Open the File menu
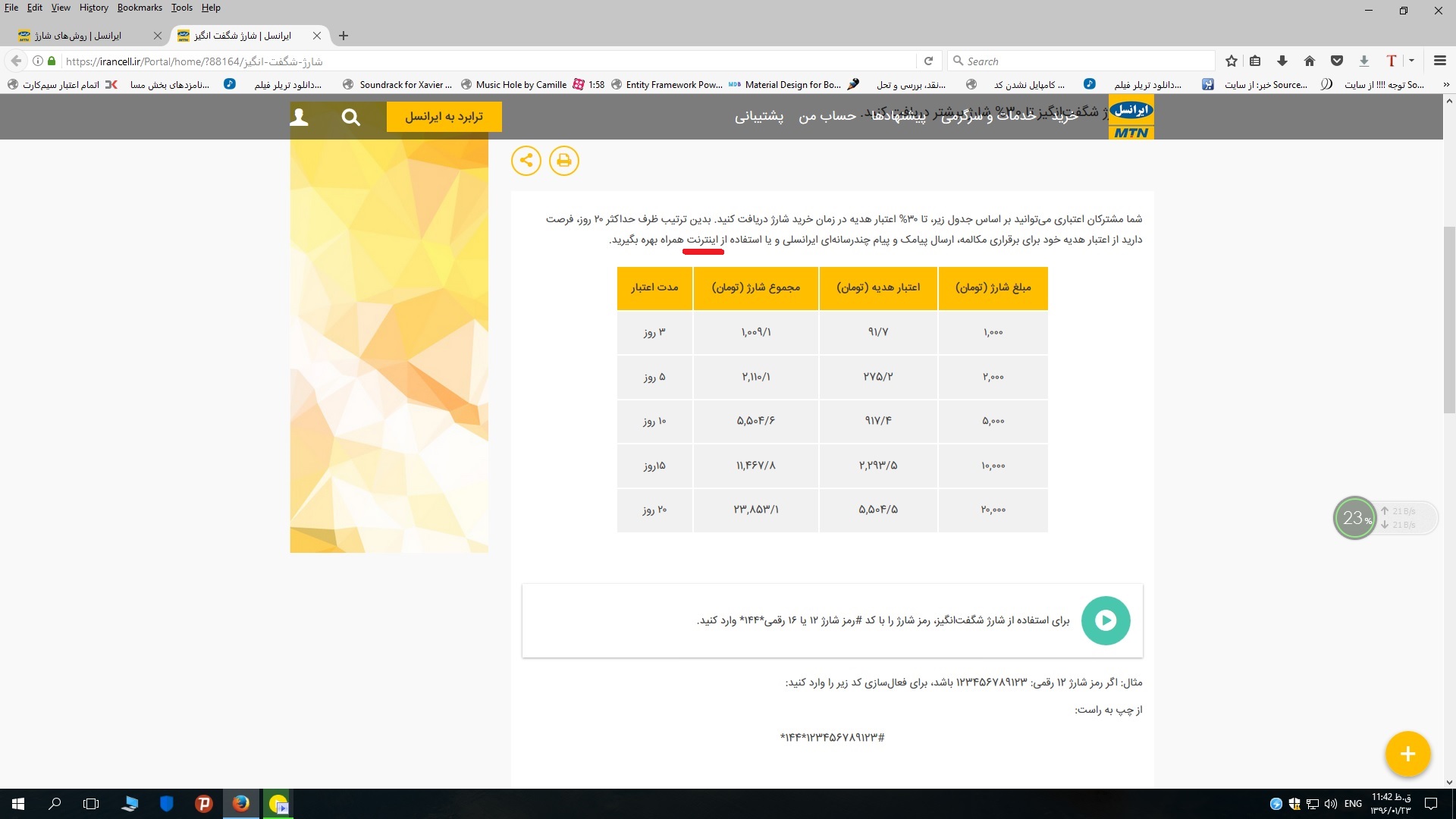The image size is (1456, 819). tap(11, 8)
